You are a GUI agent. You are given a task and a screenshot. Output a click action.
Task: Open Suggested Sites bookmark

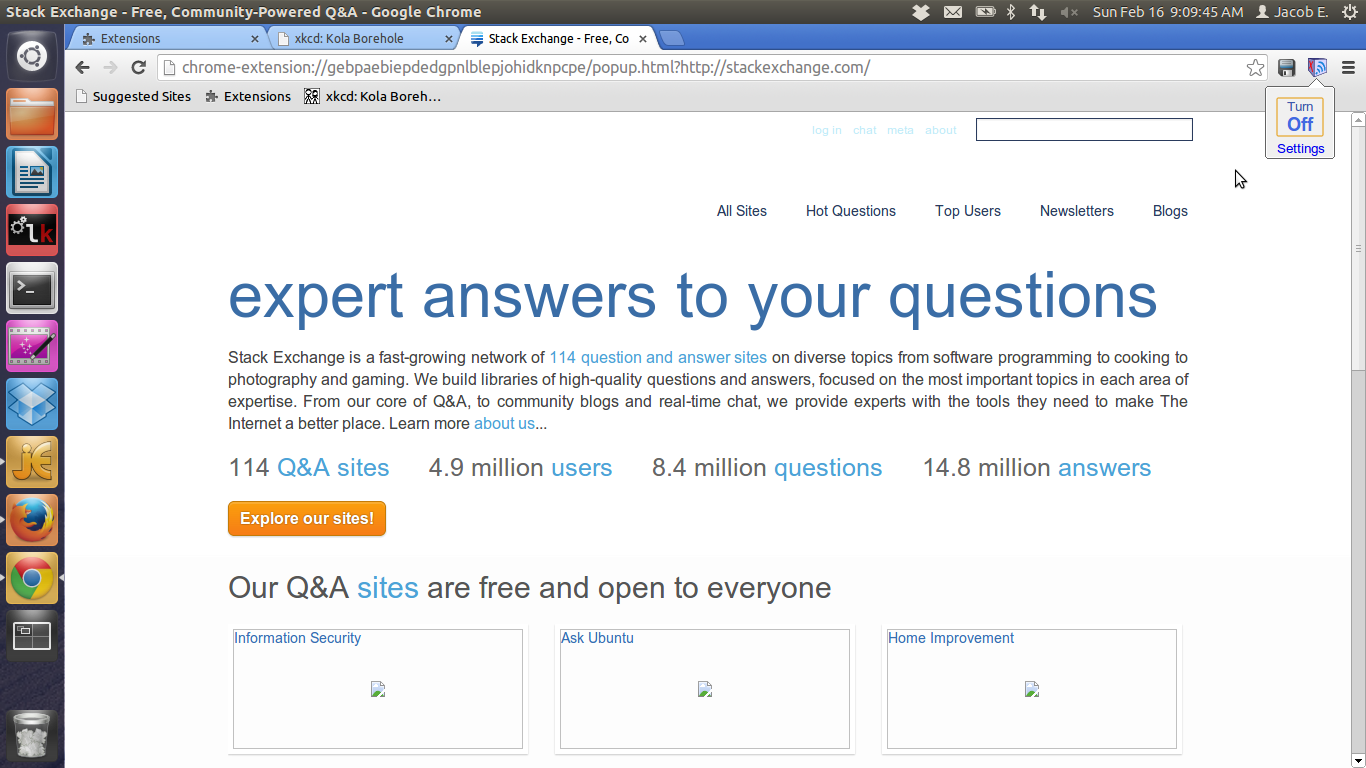[133, 97]
